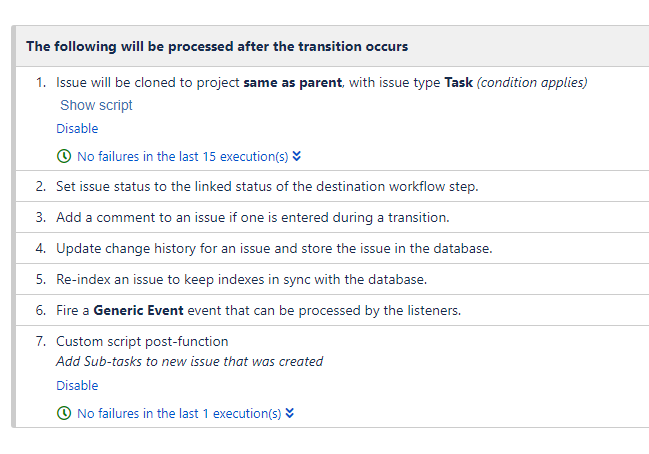Screen dimensions: 649x454
Task: Click the 'same as parent' project text
Action: [293, 82]
